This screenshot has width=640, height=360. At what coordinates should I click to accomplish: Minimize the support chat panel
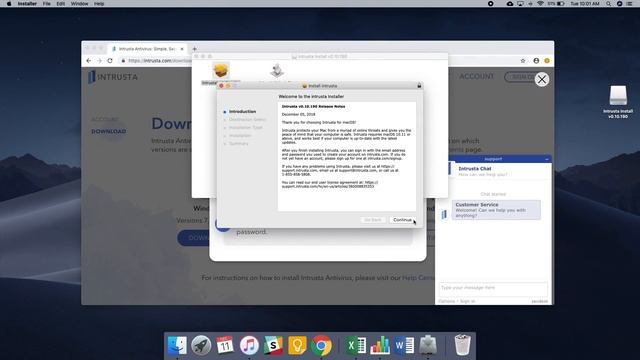pyautogui.click(x=547, y=159)
